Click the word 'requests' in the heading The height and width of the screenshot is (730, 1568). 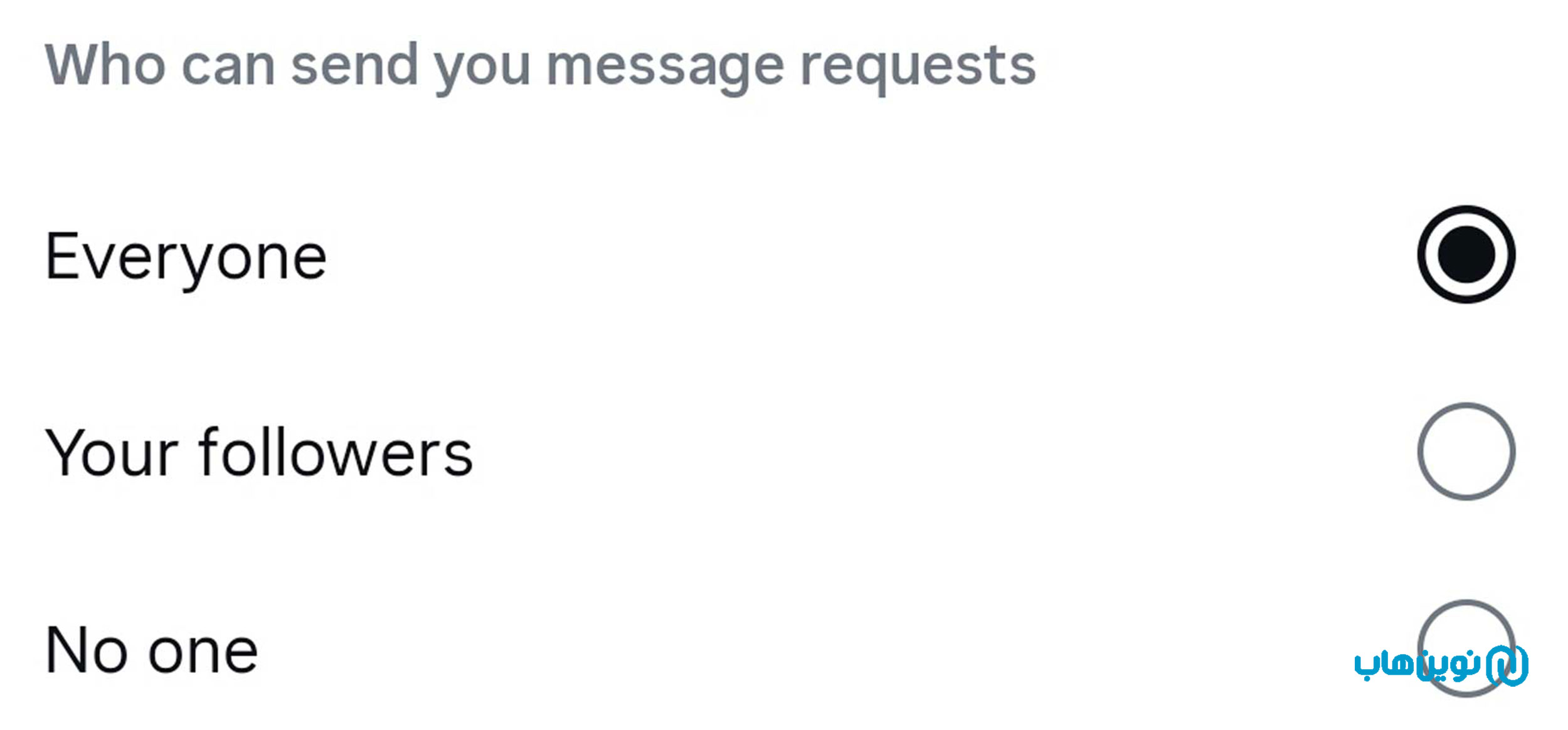pyautogui.click(x=918, y=68)
